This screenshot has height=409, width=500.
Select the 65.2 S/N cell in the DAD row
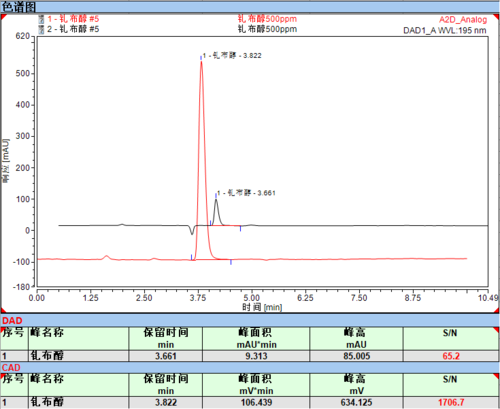(x=451, y=356)
